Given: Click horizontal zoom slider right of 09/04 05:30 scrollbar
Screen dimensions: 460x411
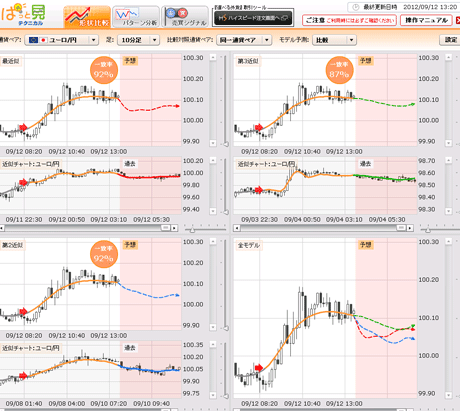Looking at the screenshot, I should tap(428, 230).
